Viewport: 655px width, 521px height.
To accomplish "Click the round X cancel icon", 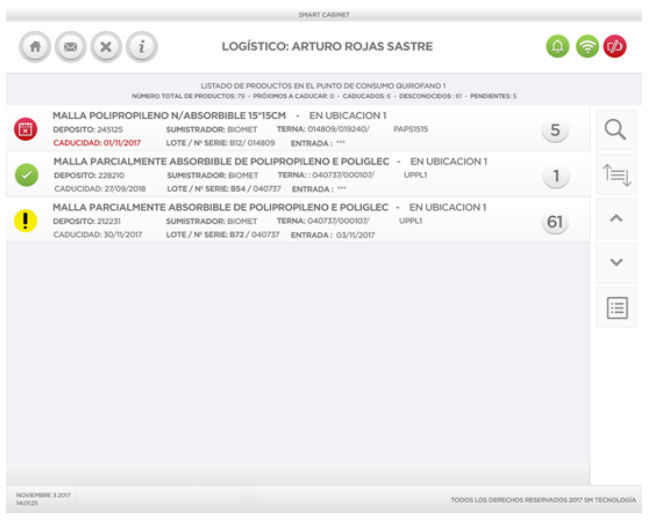I will (x=104, y=47).
